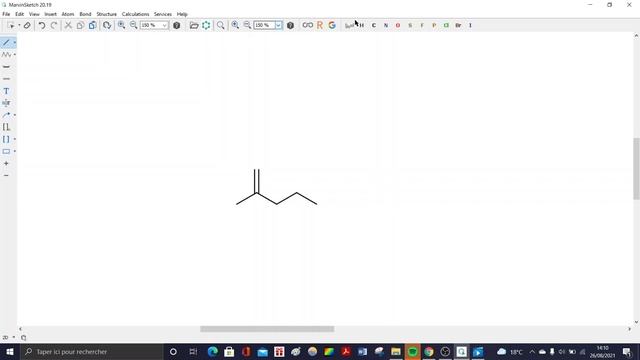Open the Bond menu
The height and width of the screenshot is (360, 640).
pos(85,14)
